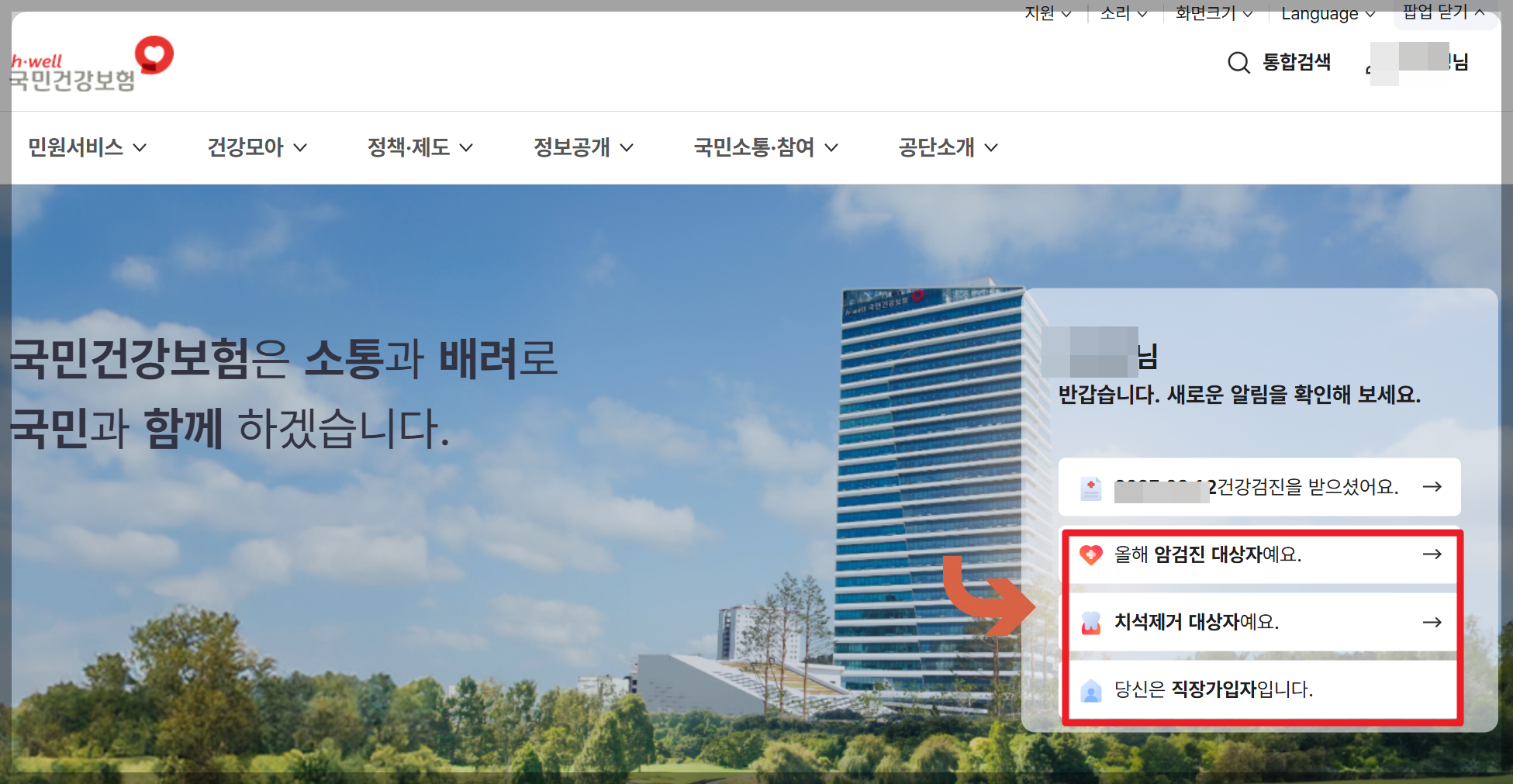1513x784 pixels.
Task: Click the heart icon beside 암검진 대상자
Action: pyautogui.click(x=1090, y=554)
